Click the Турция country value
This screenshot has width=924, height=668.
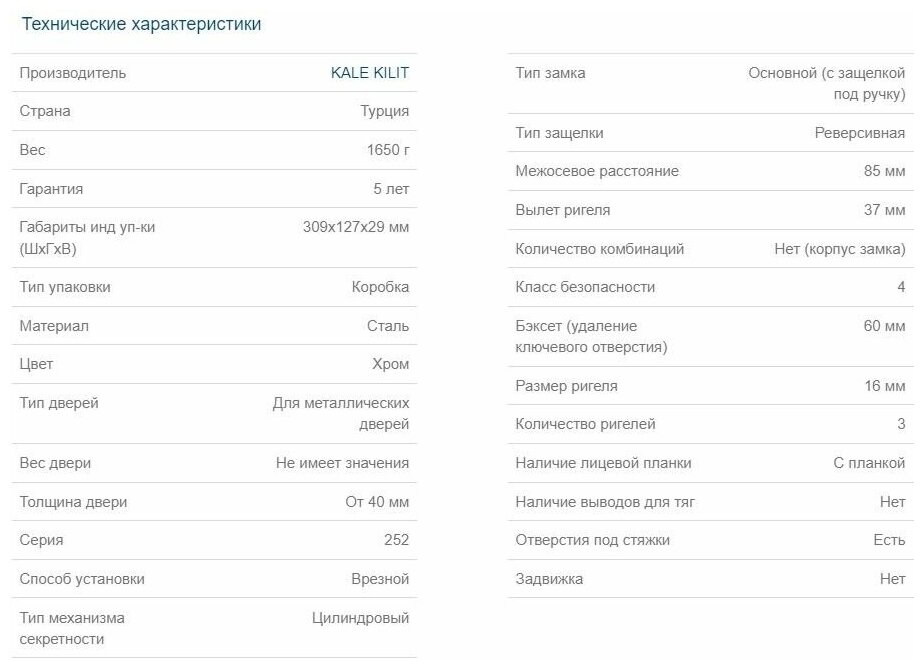pyautogui.click(x=384, y=111)
